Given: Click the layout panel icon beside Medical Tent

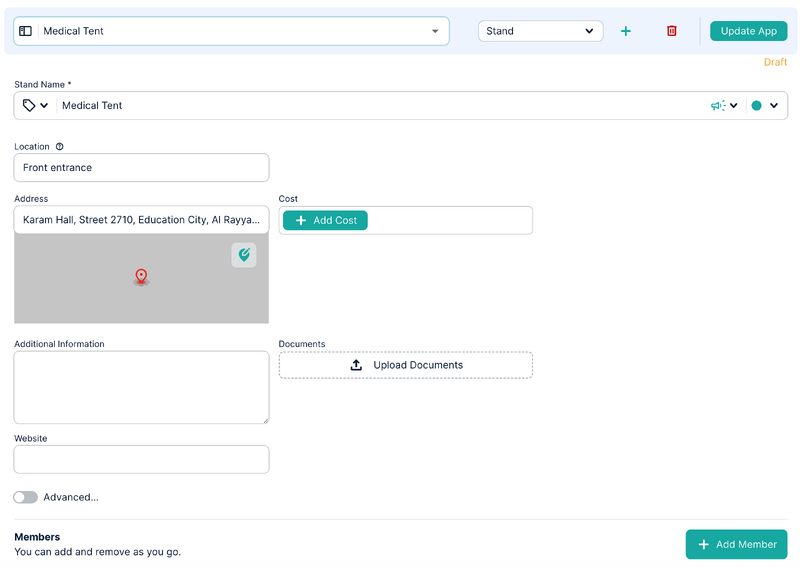Looking at the screenshot, I should click(x=26, y=31).
